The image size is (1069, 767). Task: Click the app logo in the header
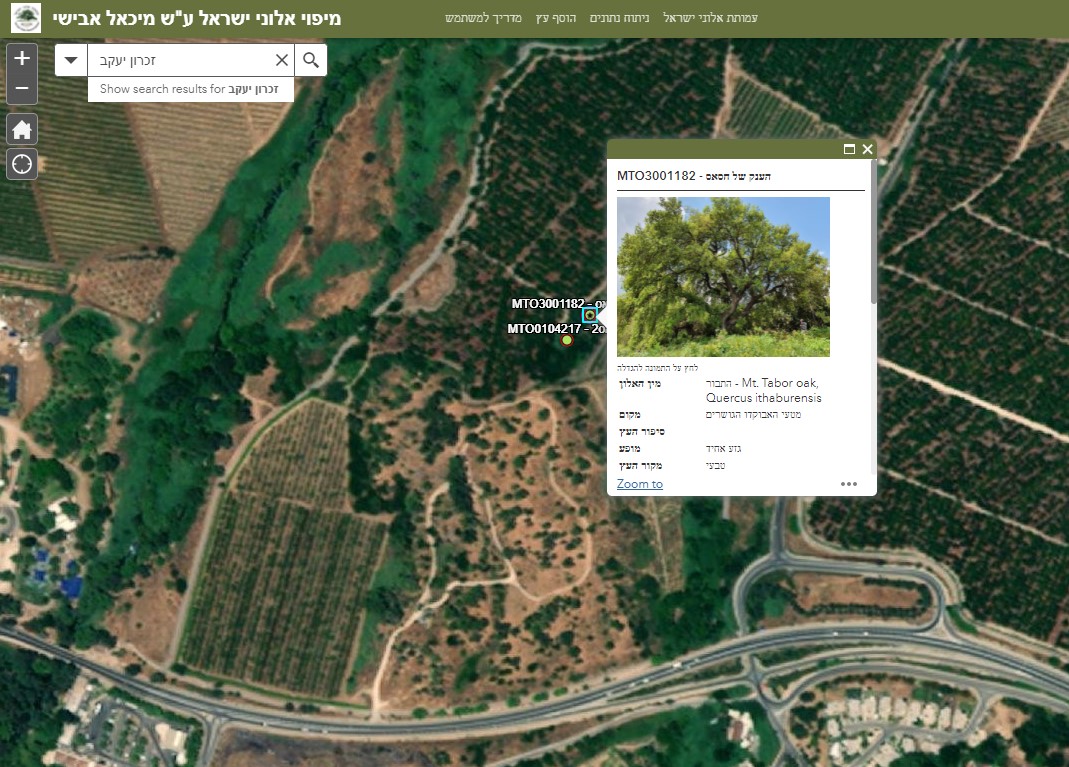point(26,18)
